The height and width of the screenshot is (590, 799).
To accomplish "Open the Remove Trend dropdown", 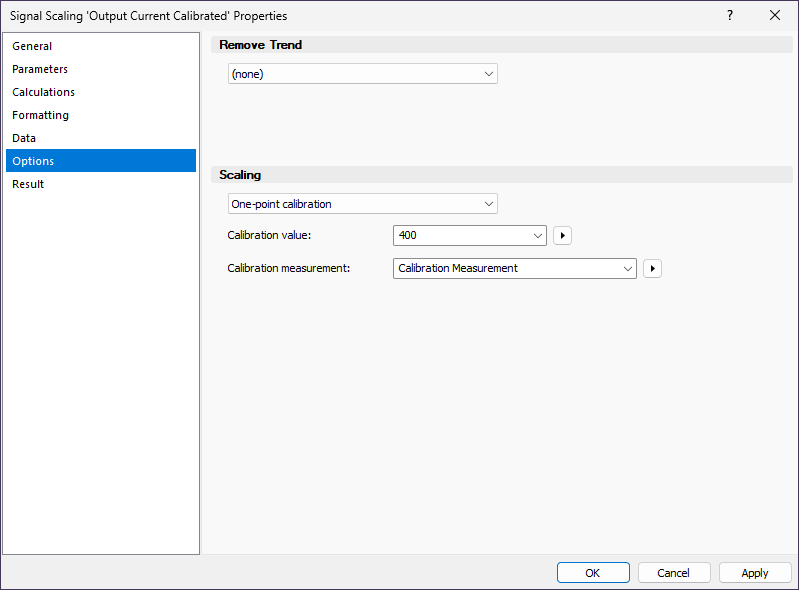I will 362,74.
